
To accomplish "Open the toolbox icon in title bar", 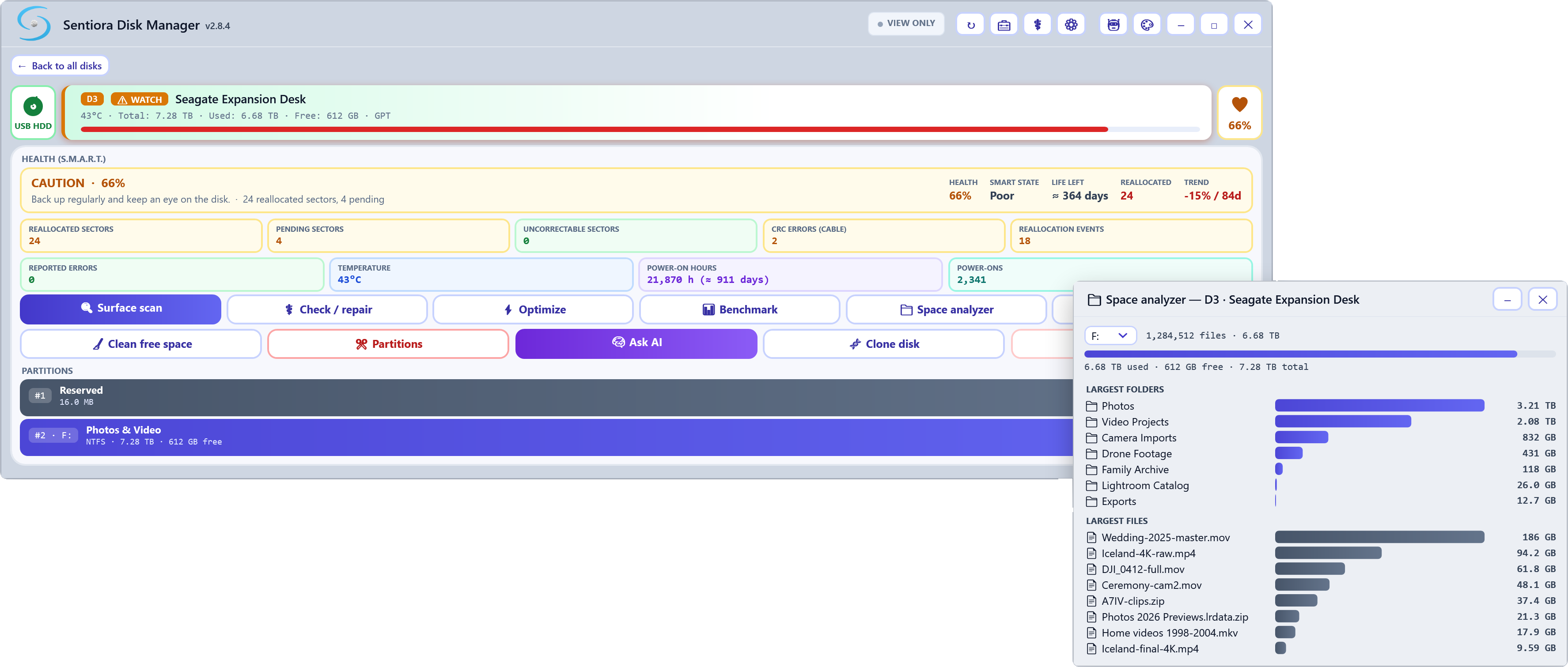I will (1004, 25).
